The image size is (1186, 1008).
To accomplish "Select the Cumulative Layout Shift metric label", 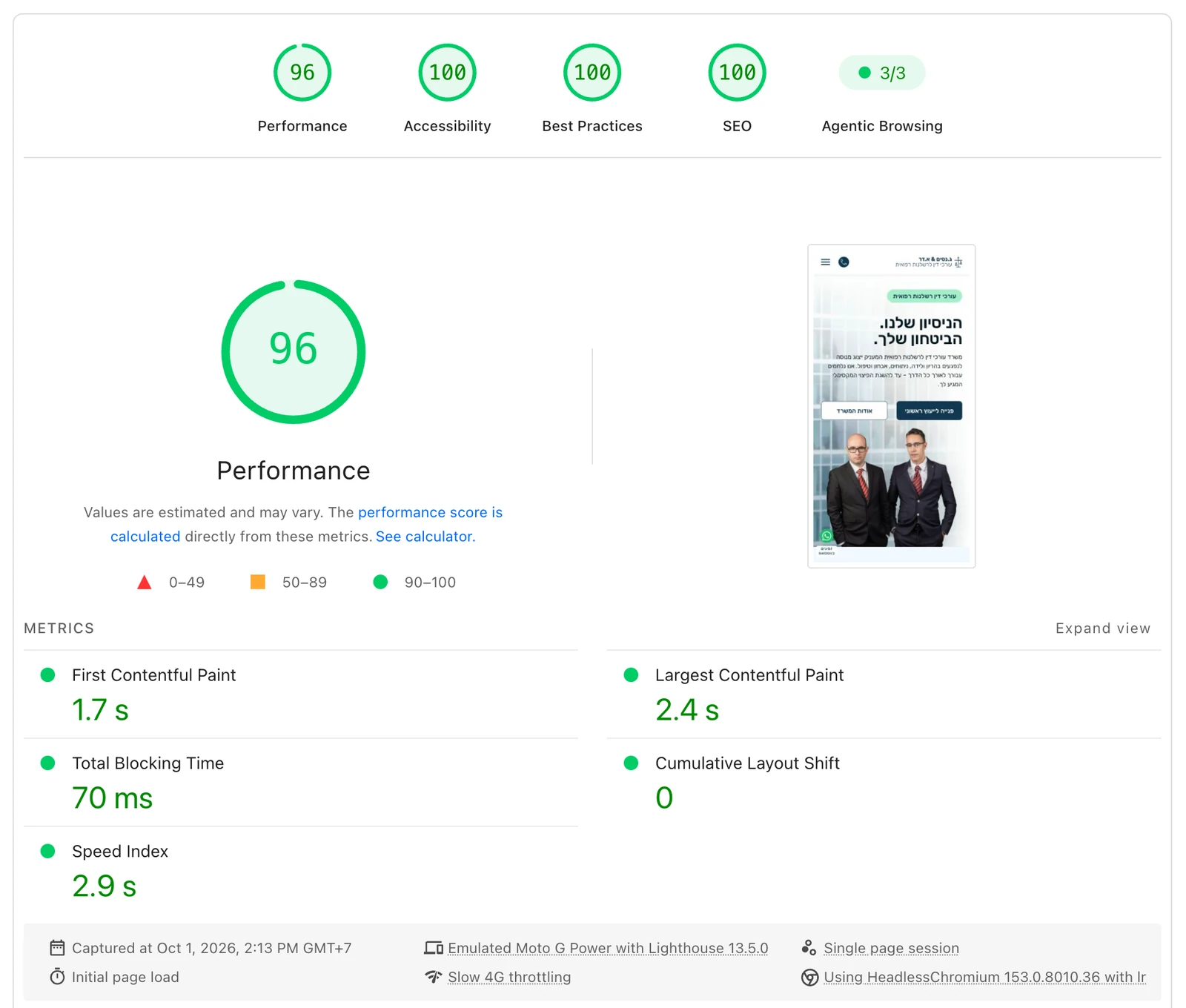I will coord(747,763).
